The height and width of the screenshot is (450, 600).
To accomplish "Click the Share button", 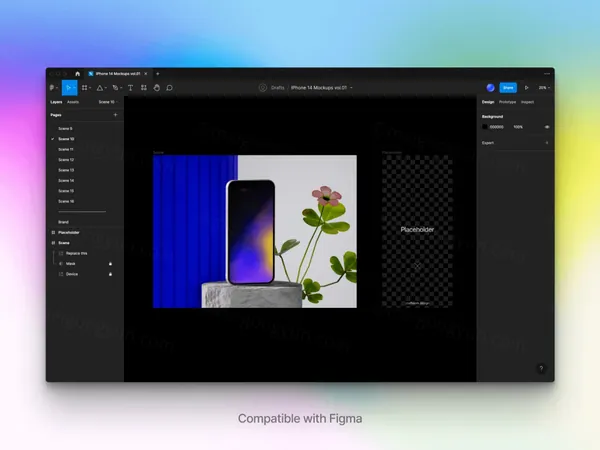I will 508,88.
